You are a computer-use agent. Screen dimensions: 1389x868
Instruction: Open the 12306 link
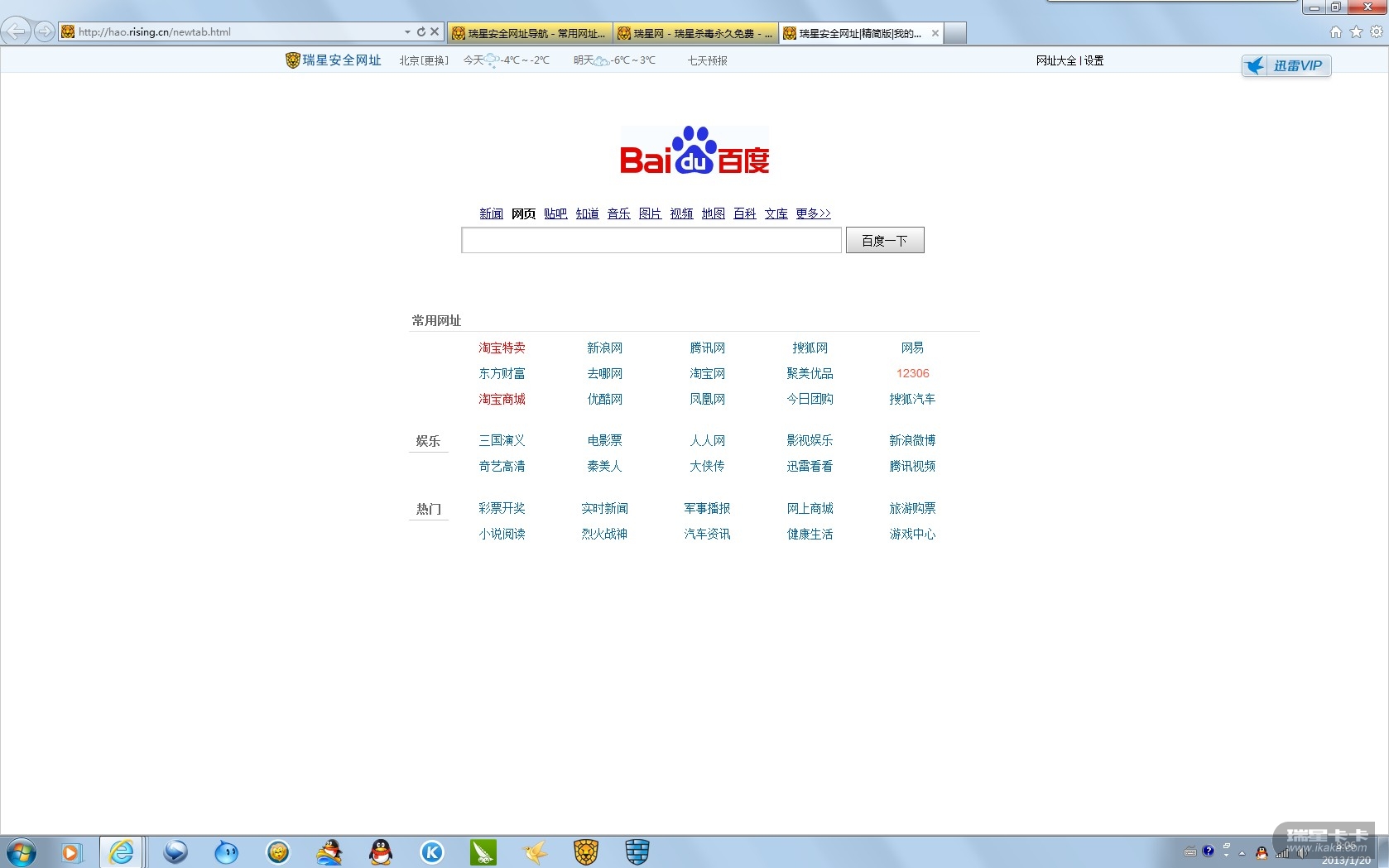912,373
